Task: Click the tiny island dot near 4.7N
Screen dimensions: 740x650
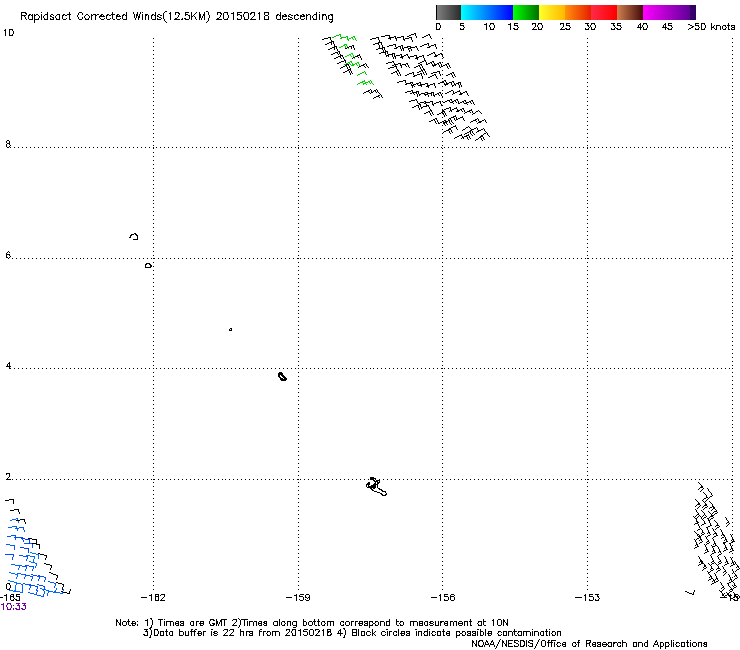Action: [x=230, y=329]
